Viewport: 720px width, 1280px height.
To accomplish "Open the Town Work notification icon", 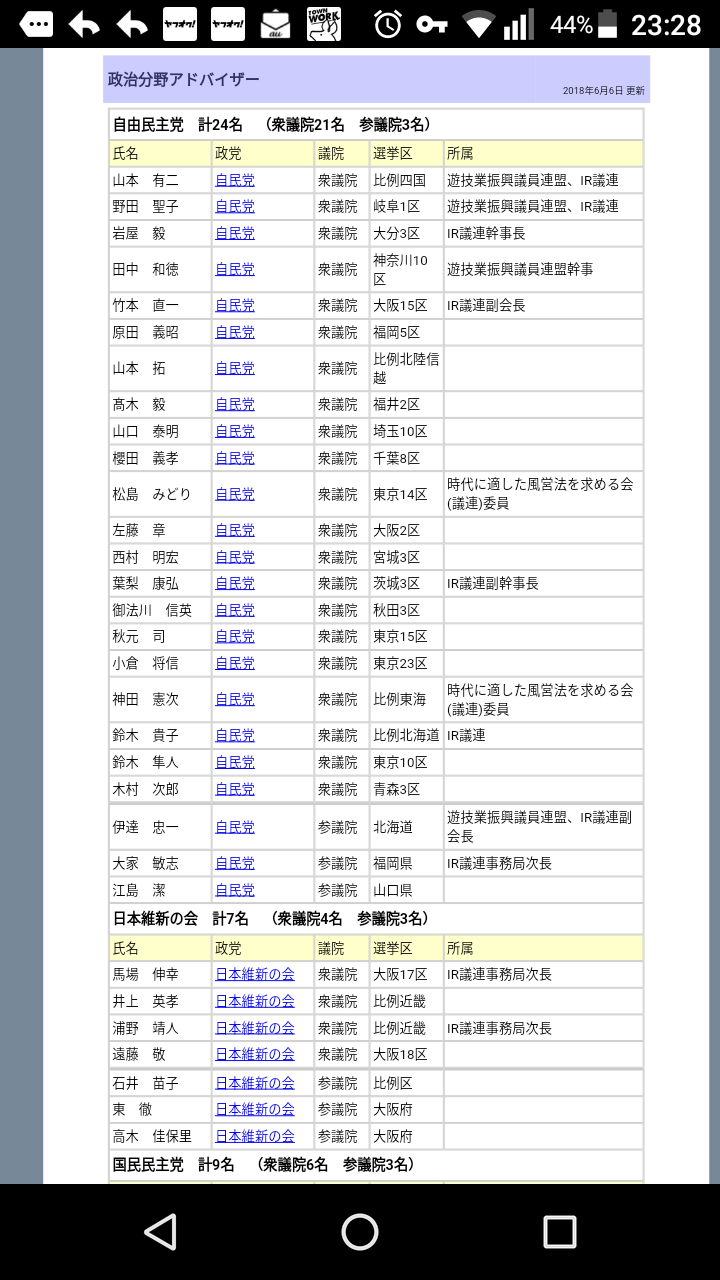I will point(324,24).
